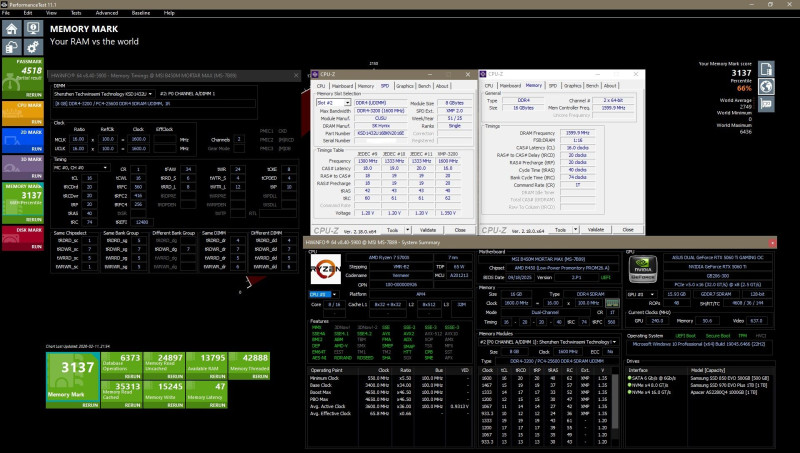Screen dimensions: 800x453
Task: Switch to Graphics tab in left CPU-Z window
Action: pos(404,86)
